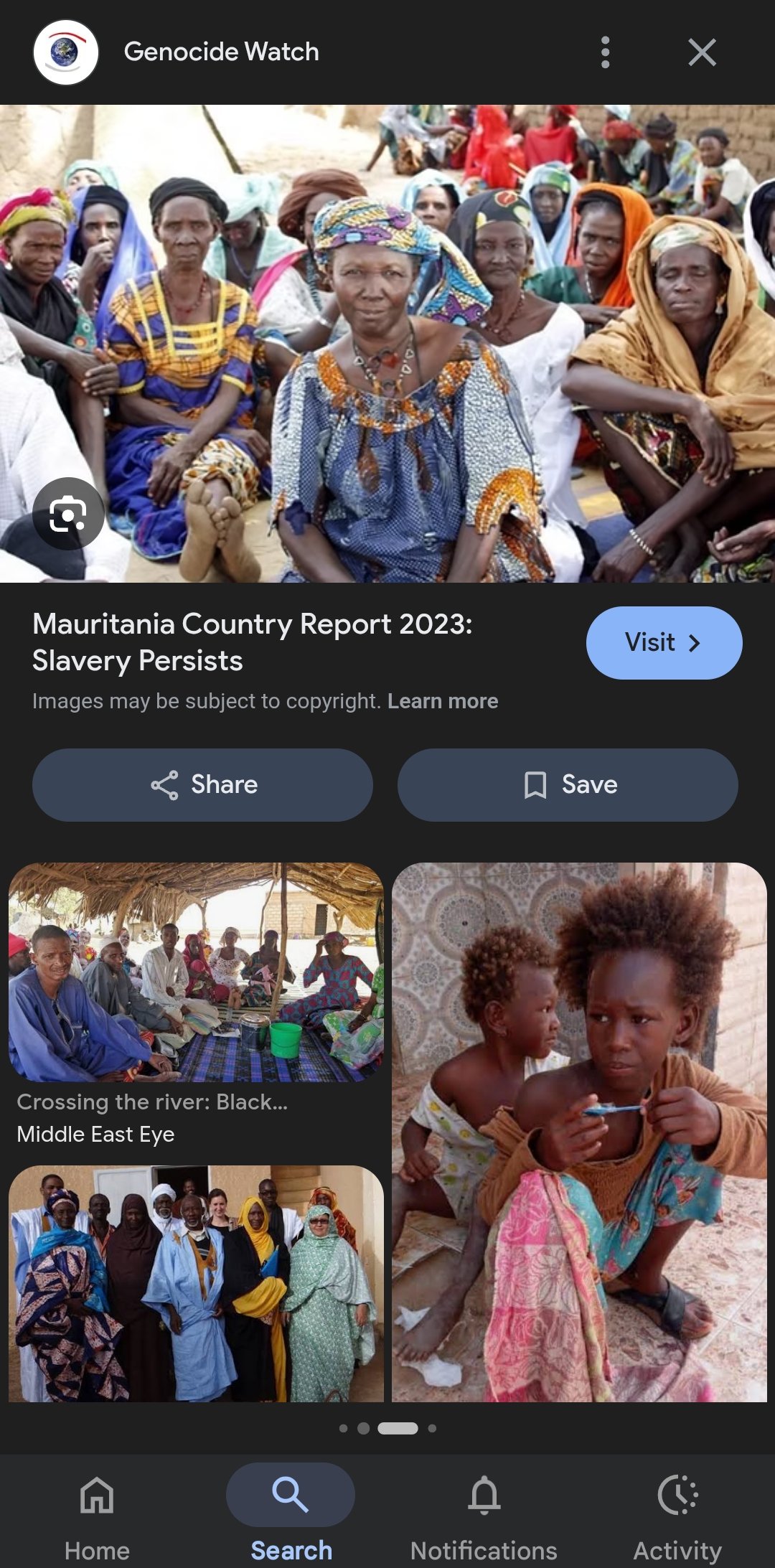Go to the Home tab
This screenshot has height=1568, width=775.
coord(97,1512)
